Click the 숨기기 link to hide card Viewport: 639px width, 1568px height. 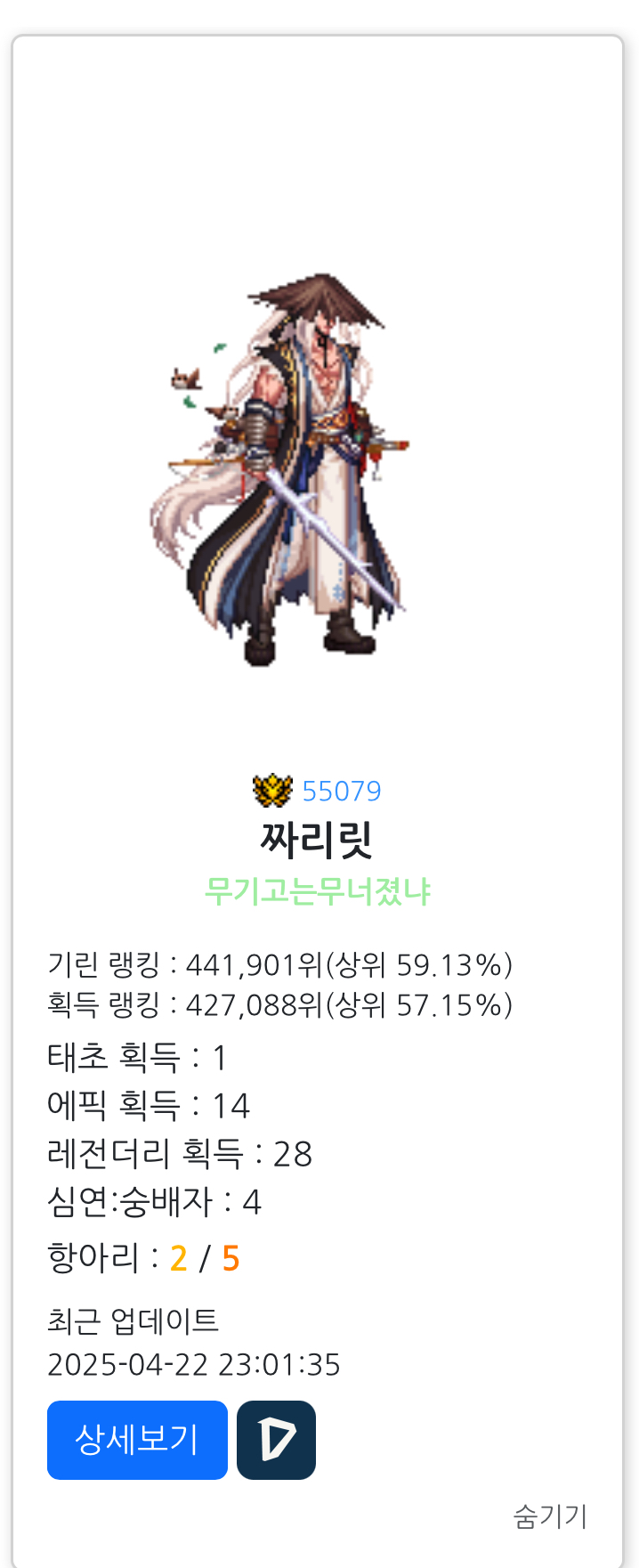tap(550, 1515)
